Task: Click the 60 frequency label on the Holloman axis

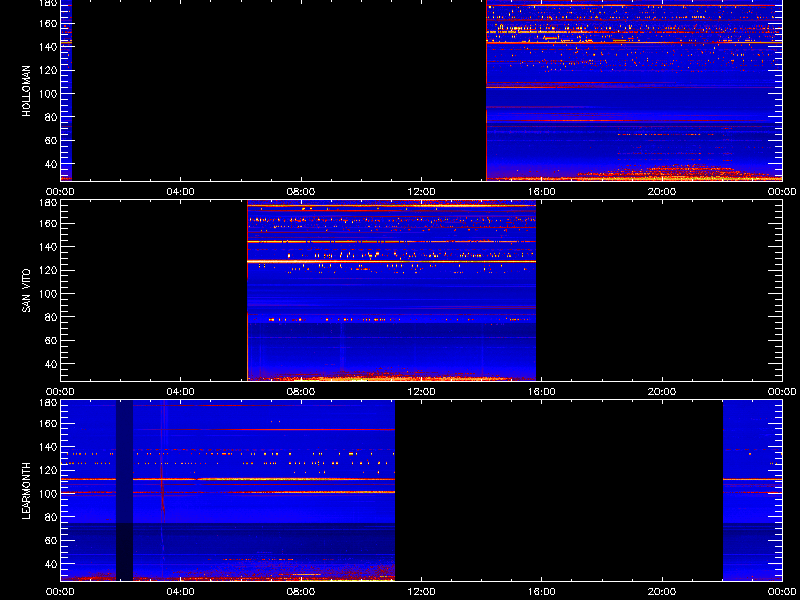Action: [52, 140]
